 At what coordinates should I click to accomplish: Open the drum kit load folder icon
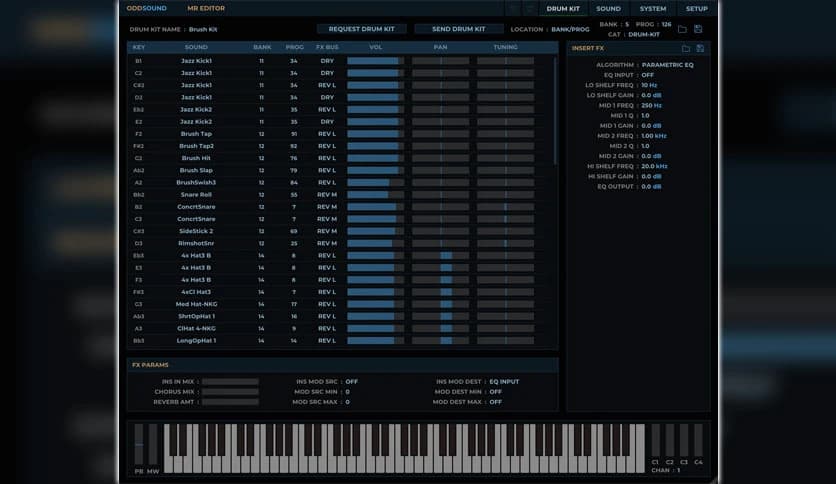point(682,29)
